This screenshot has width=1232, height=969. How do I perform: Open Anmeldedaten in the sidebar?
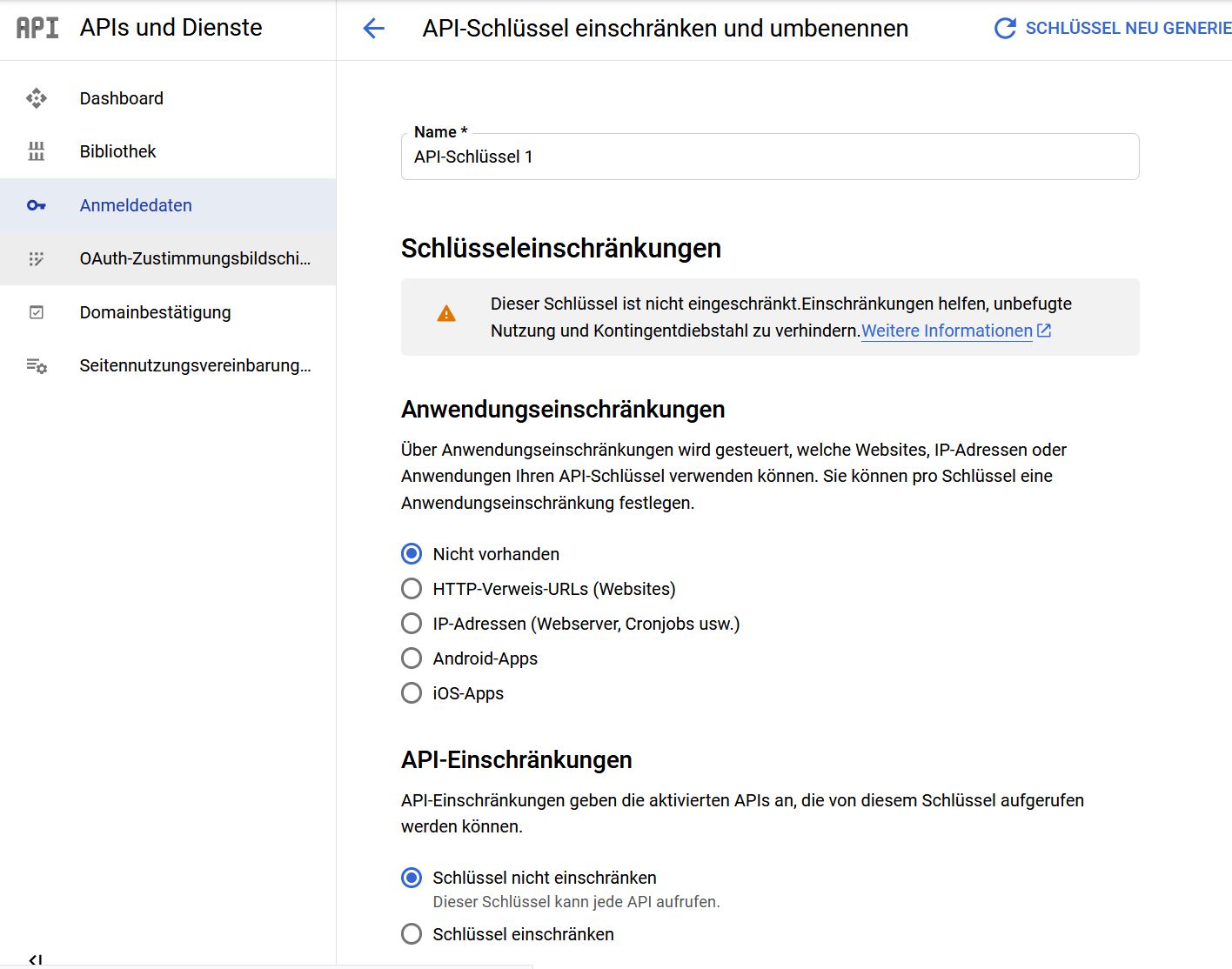pyautogui.click(x=168, y=205)
